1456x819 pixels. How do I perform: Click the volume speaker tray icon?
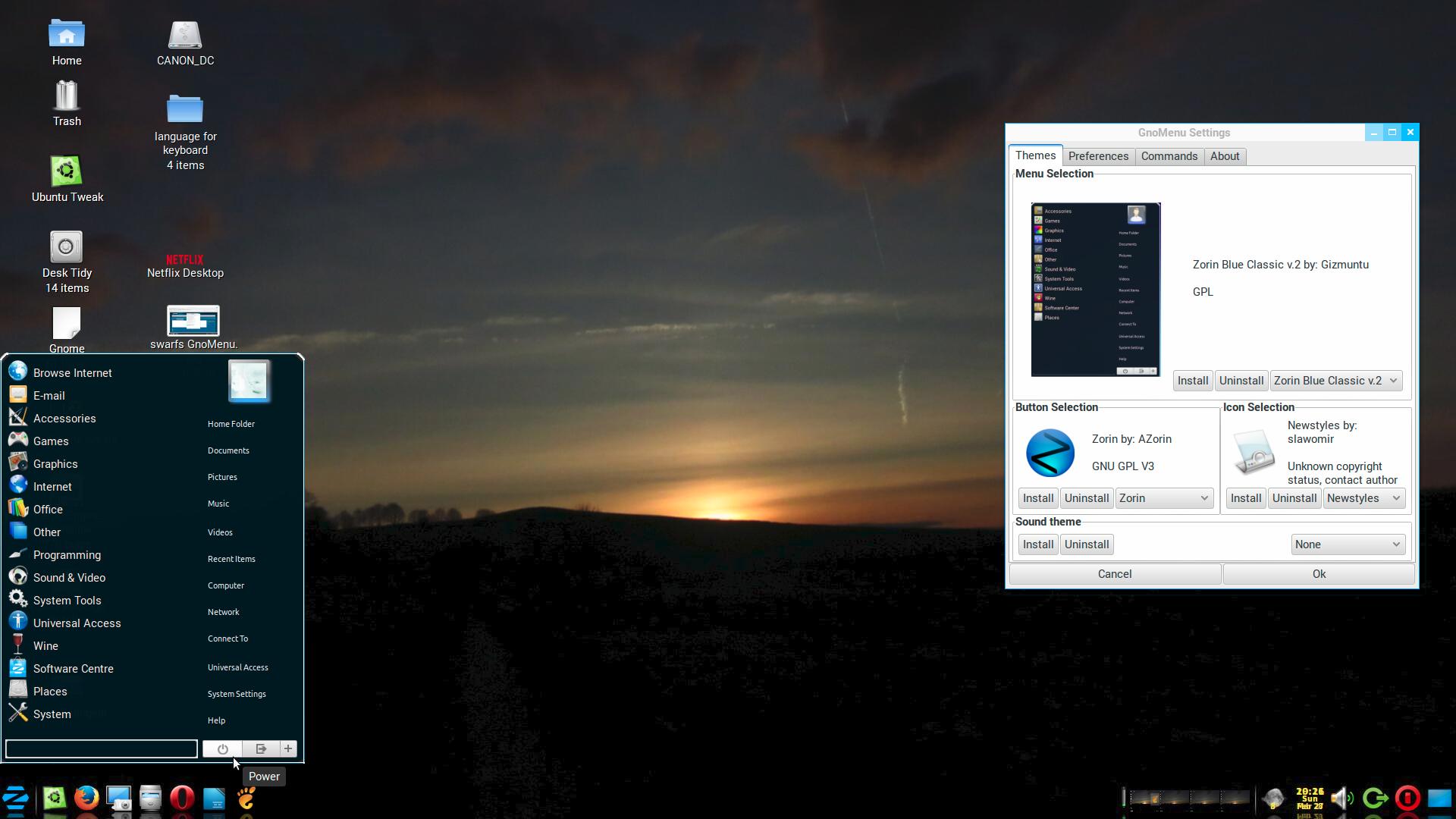coord(1341,798)
